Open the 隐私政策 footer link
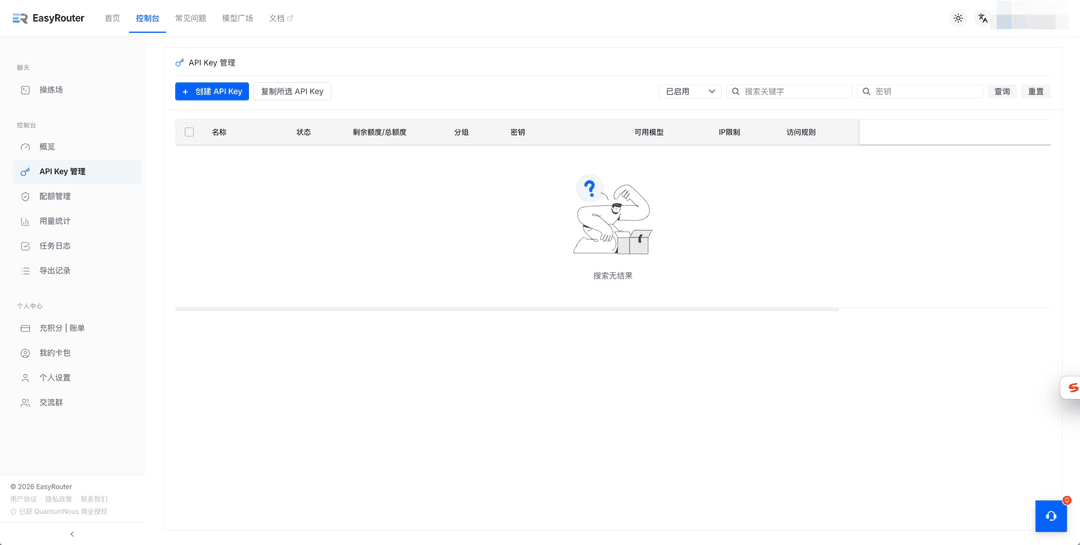The image size is (1080, 545). point(59,499)
